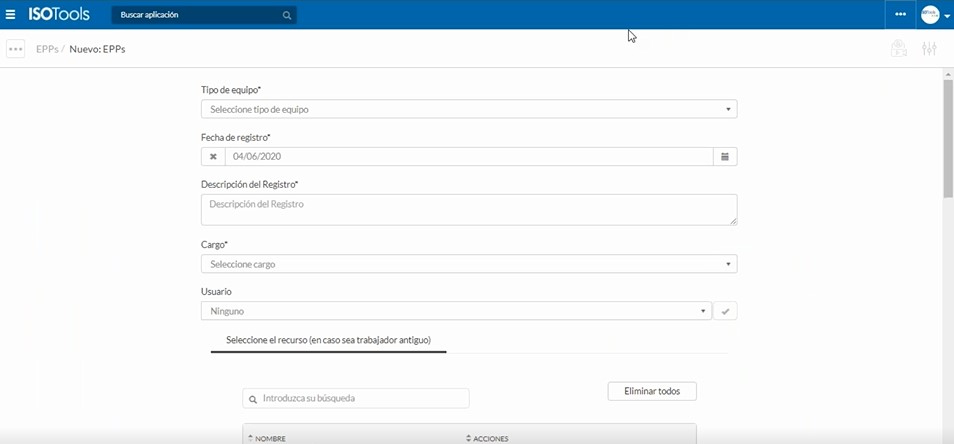
Task: Click the page vertical scrollbar
Action: pos(948,140)
